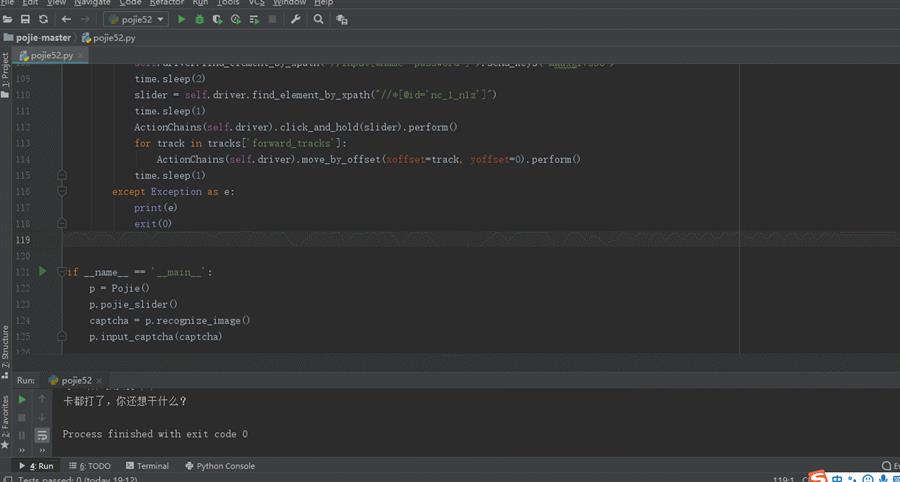Click the pojie52.py breadcrumb item
Image resolution: width=900 pixels, height=482 pixels.
tap(108, 38)
